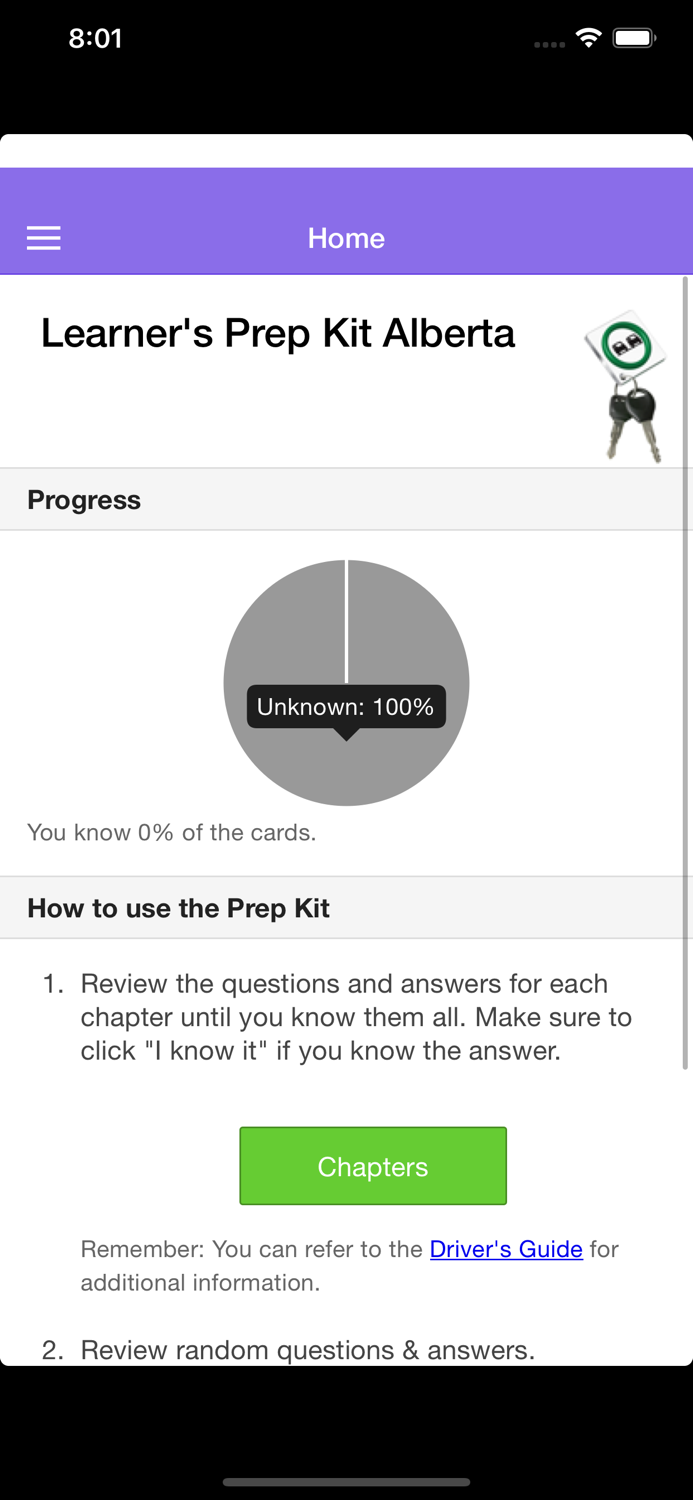Viewport: 693px width, 1500px height.
Task: Collapse the How to use the Prep Kit section
Action: [177, 907]
